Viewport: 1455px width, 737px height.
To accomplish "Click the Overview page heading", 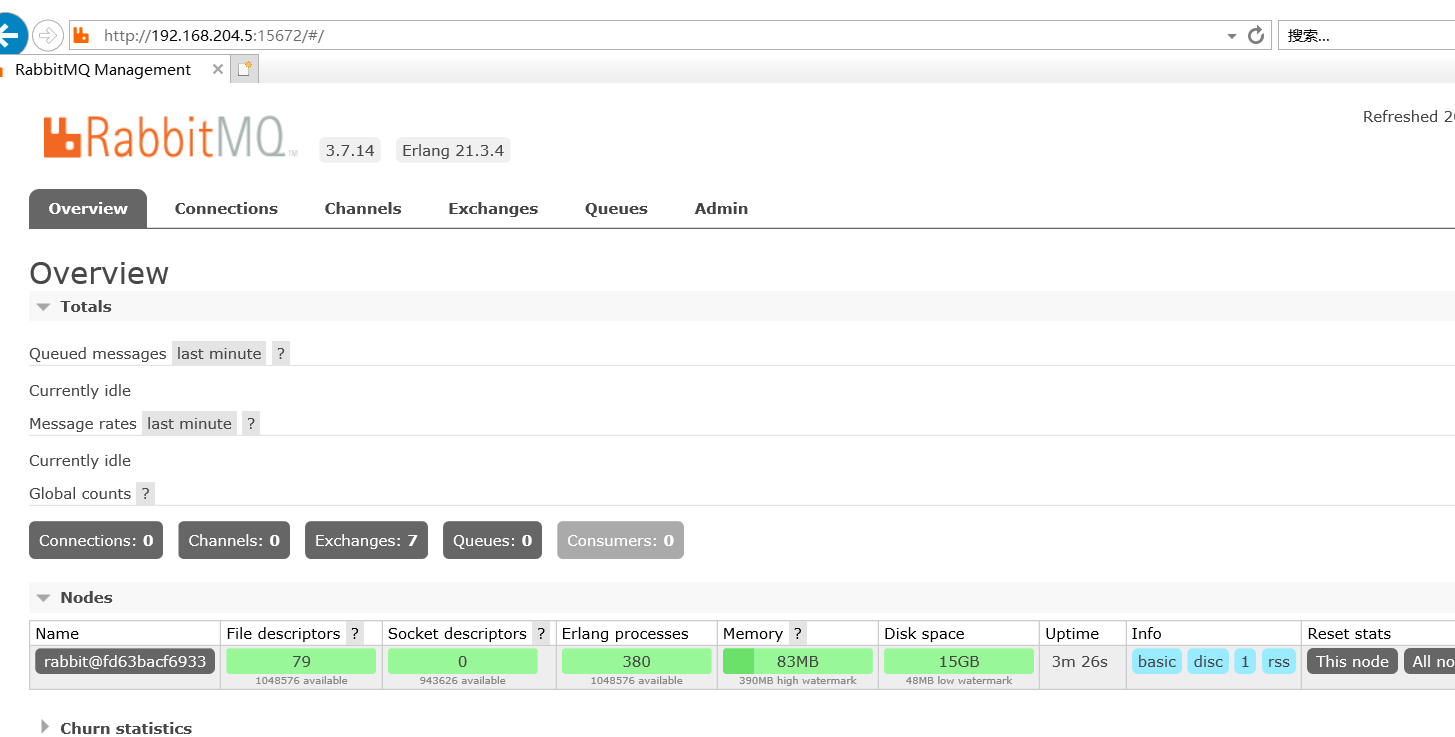I will tap(99, 273).
